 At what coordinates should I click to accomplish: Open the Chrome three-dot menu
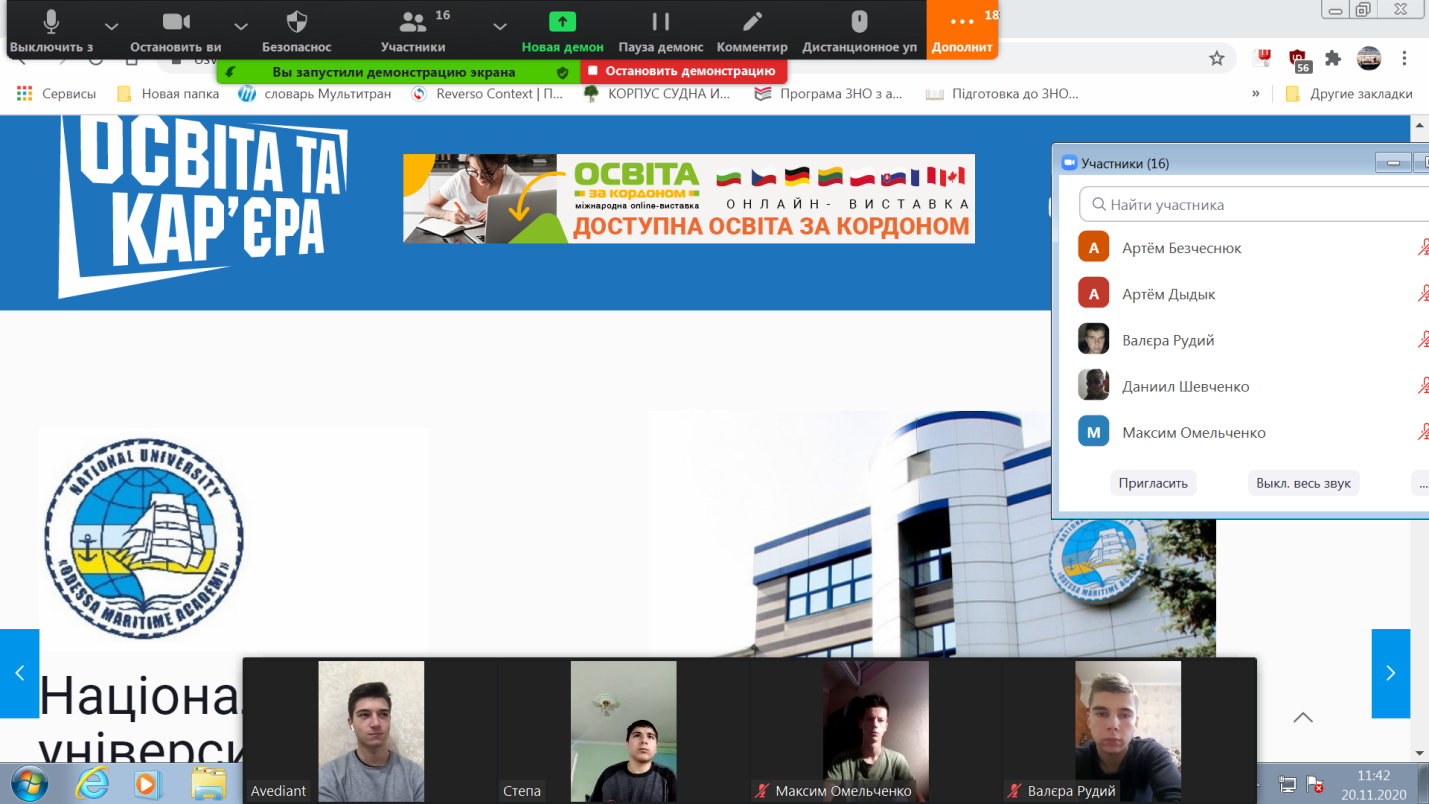[1406, 59]
